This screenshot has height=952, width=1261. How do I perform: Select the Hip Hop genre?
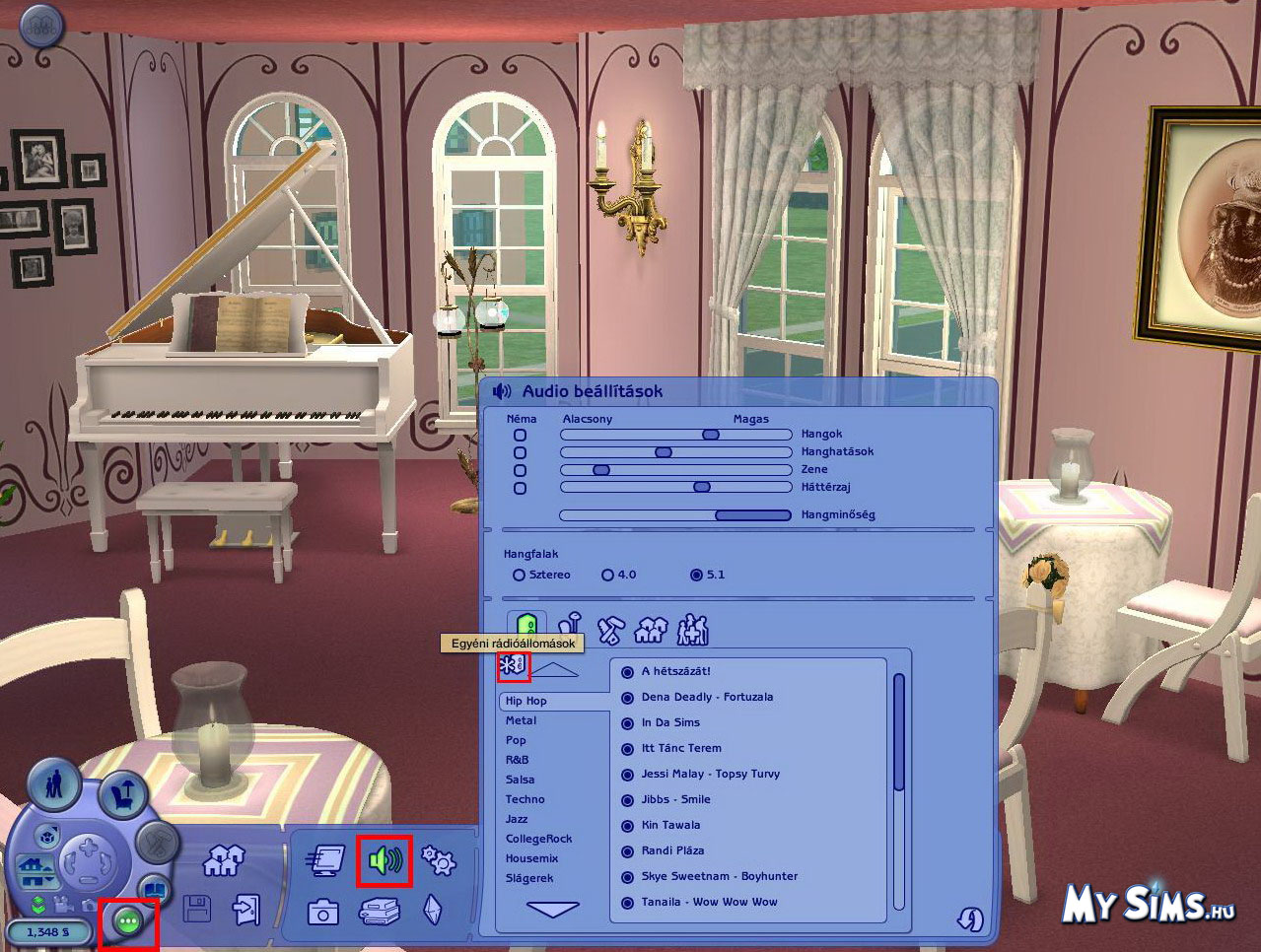[x=525, y=701]
